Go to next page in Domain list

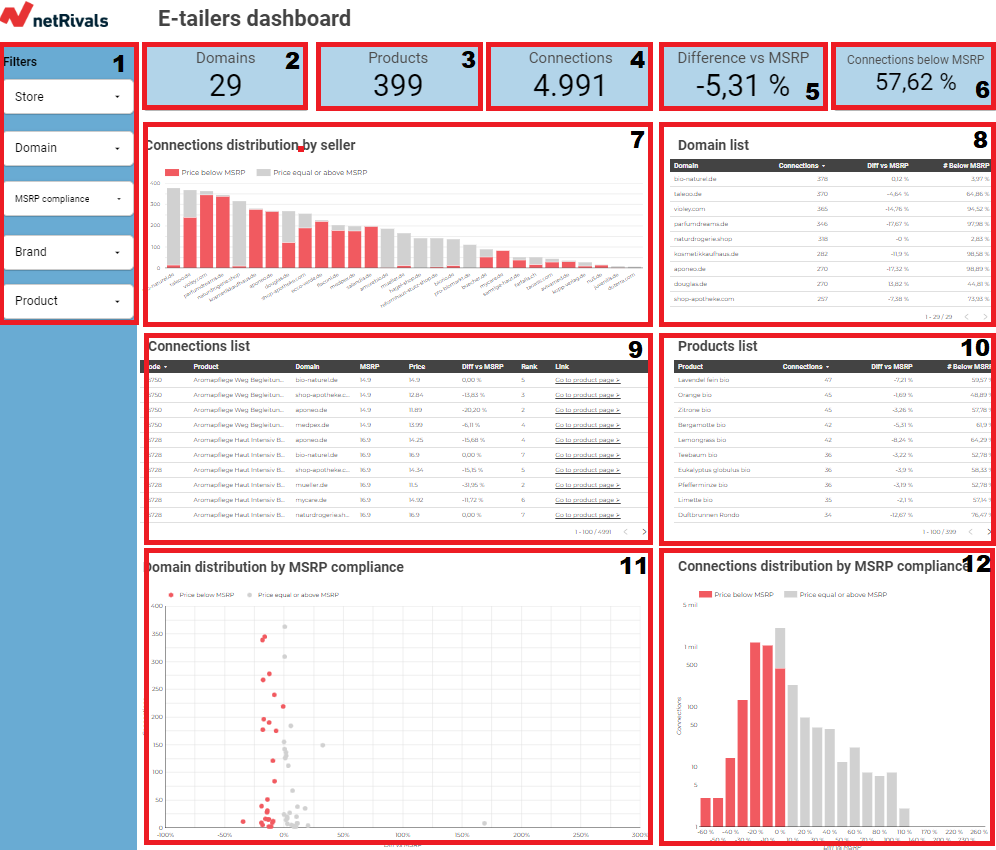(x=985, y=316)
